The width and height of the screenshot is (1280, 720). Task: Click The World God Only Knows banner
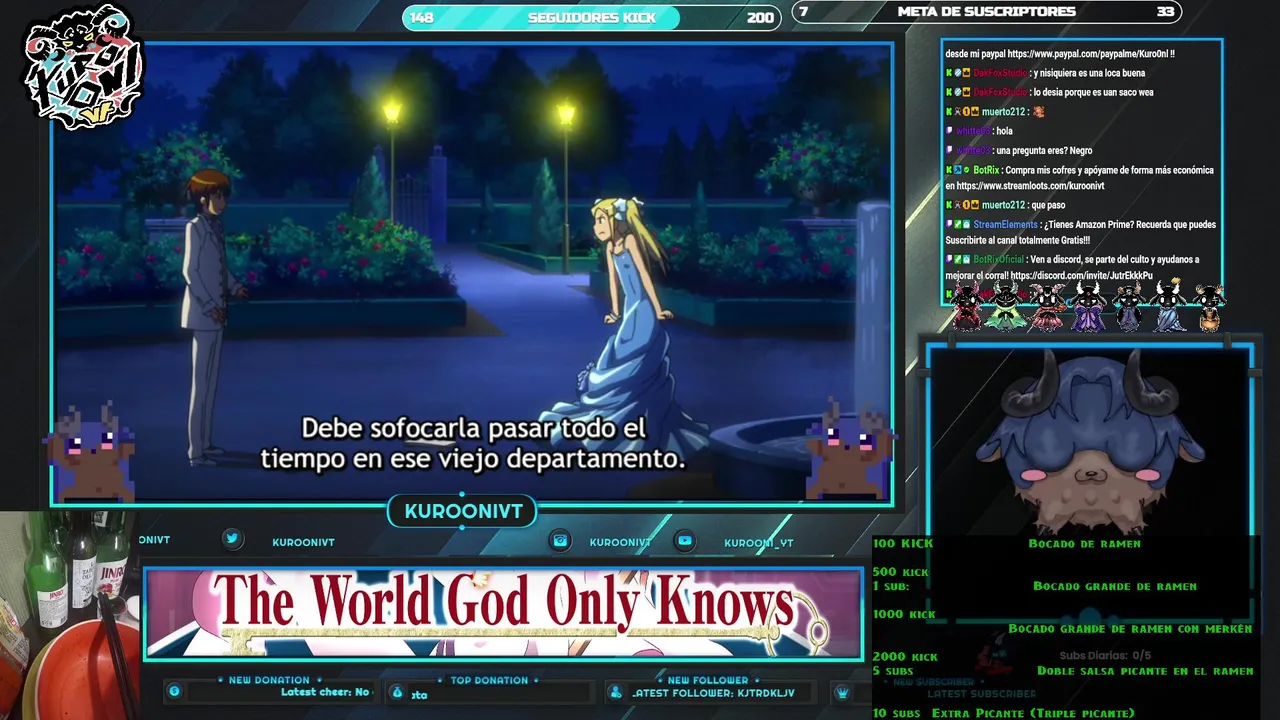click(x=503, y=614)
